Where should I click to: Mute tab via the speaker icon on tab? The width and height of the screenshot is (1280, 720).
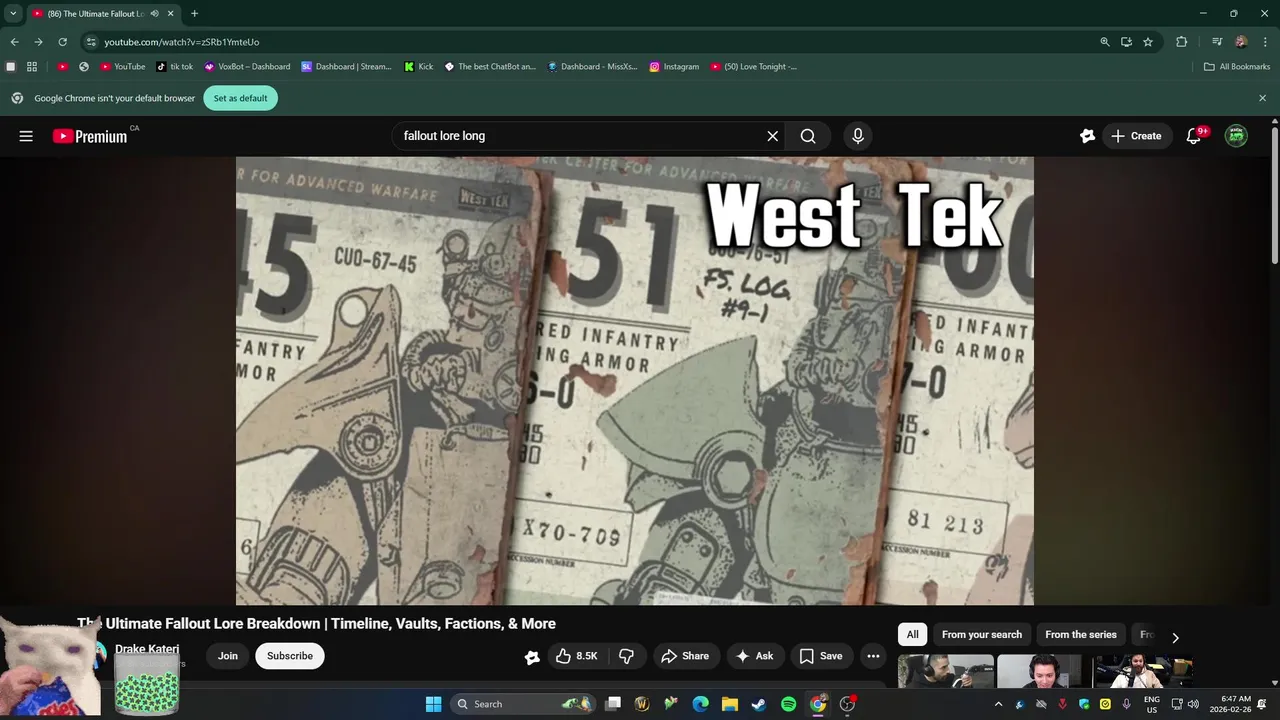tap(154, 14)
